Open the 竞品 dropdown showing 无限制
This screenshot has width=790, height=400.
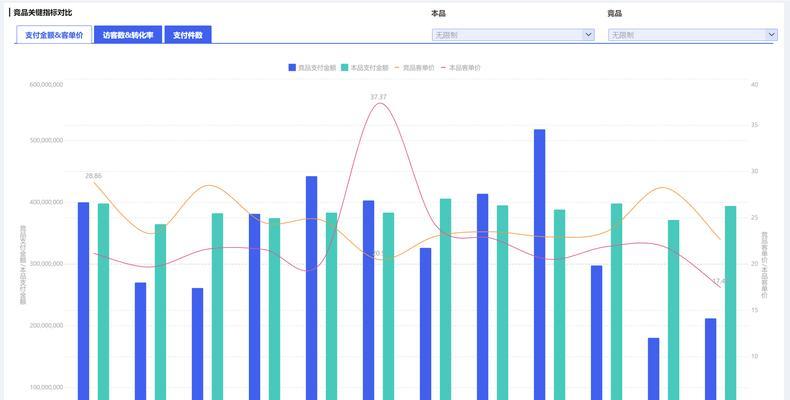[693, 35]
